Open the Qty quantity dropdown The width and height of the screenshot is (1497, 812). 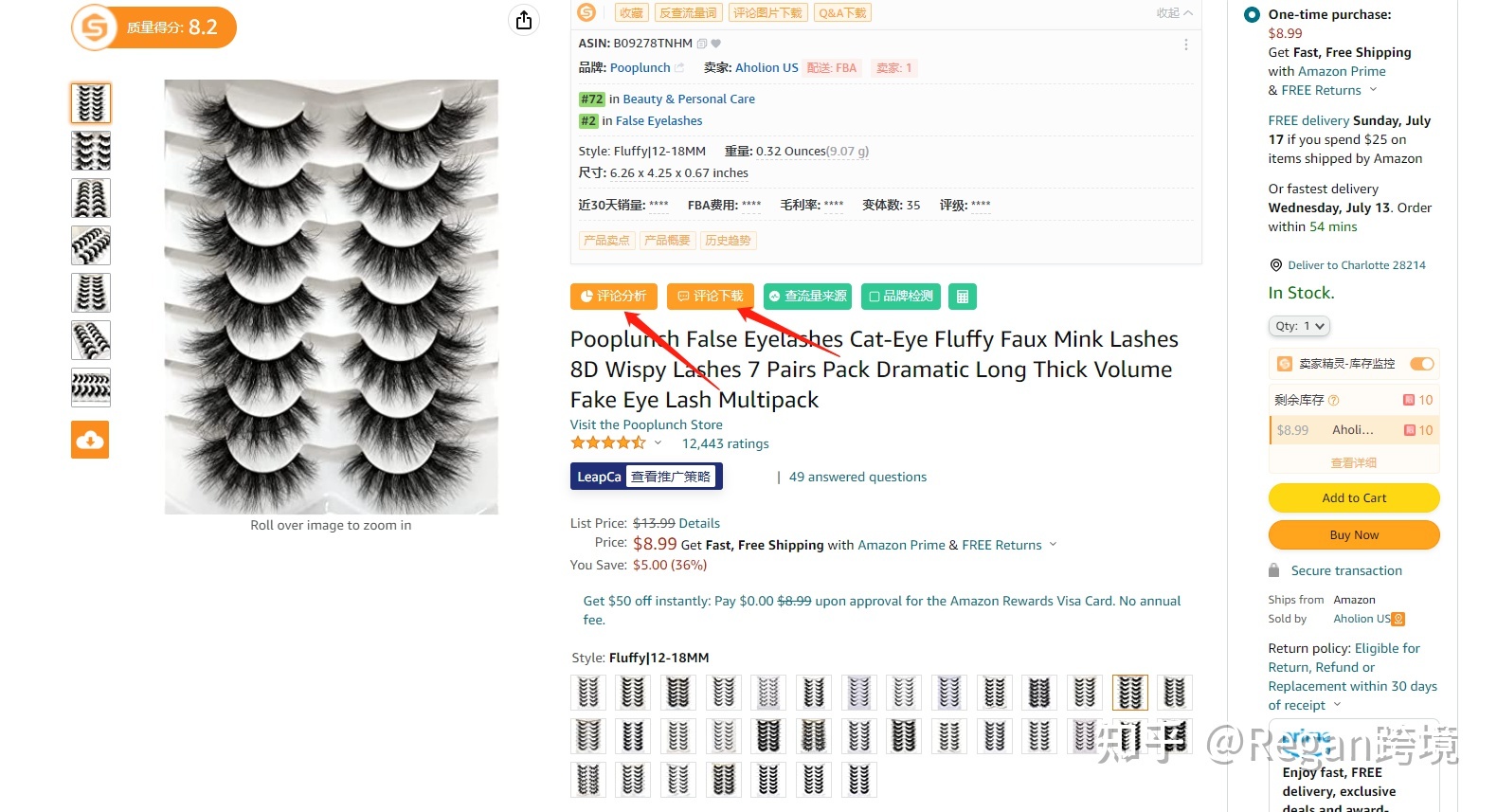pyautogui.click(x=1299, y=326)
